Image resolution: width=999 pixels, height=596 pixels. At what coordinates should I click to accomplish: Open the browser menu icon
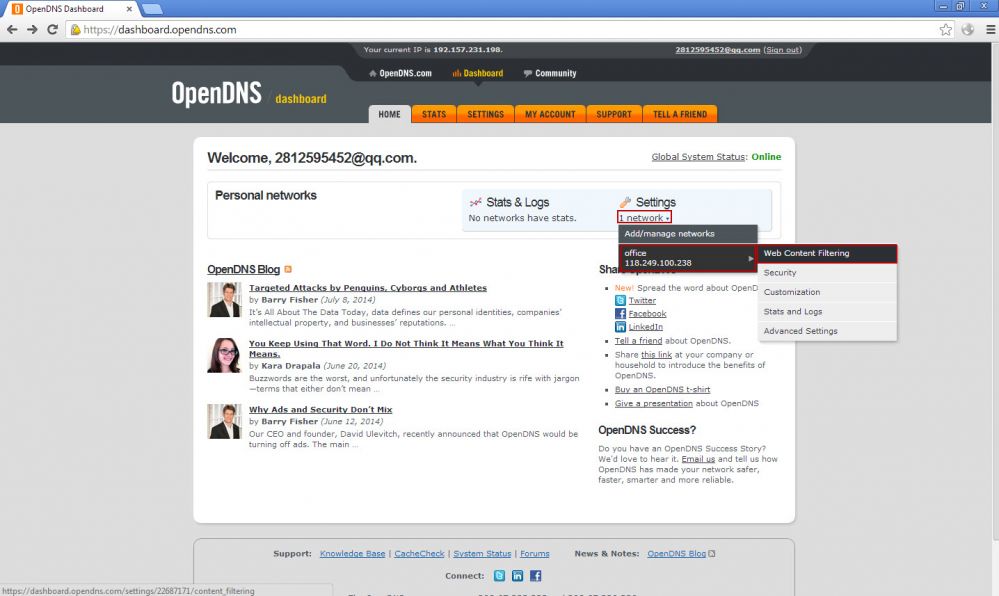tap(990, 29)
